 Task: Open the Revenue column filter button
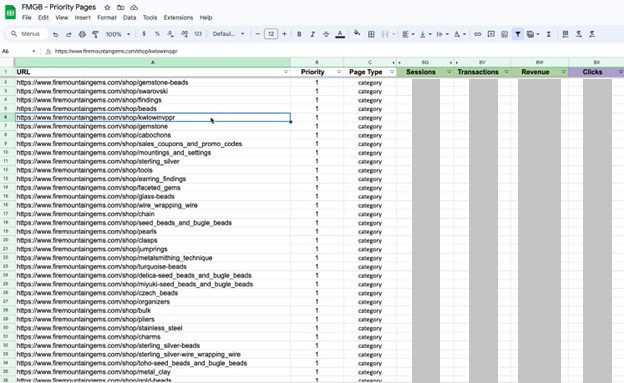pos(564,72)
